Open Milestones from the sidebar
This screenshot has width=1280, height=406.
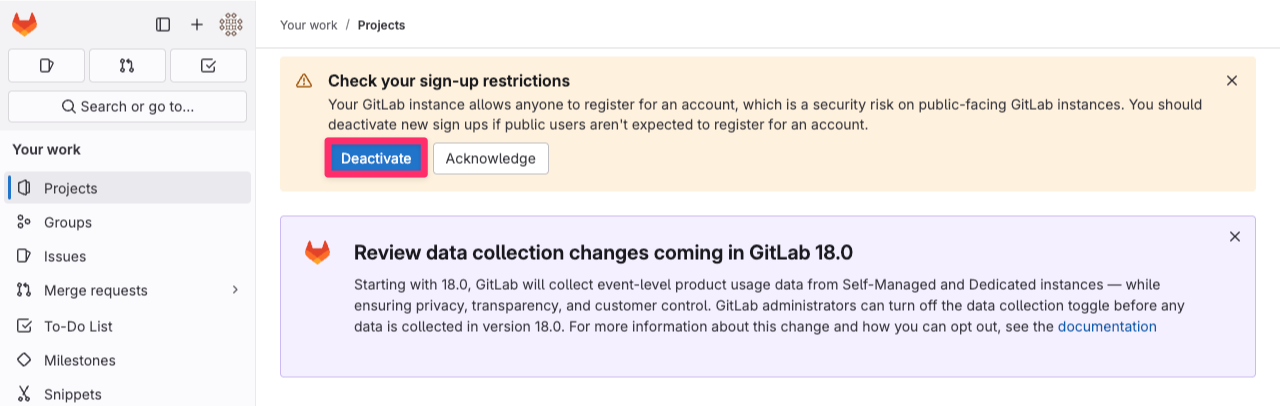(x=128, y=360)
